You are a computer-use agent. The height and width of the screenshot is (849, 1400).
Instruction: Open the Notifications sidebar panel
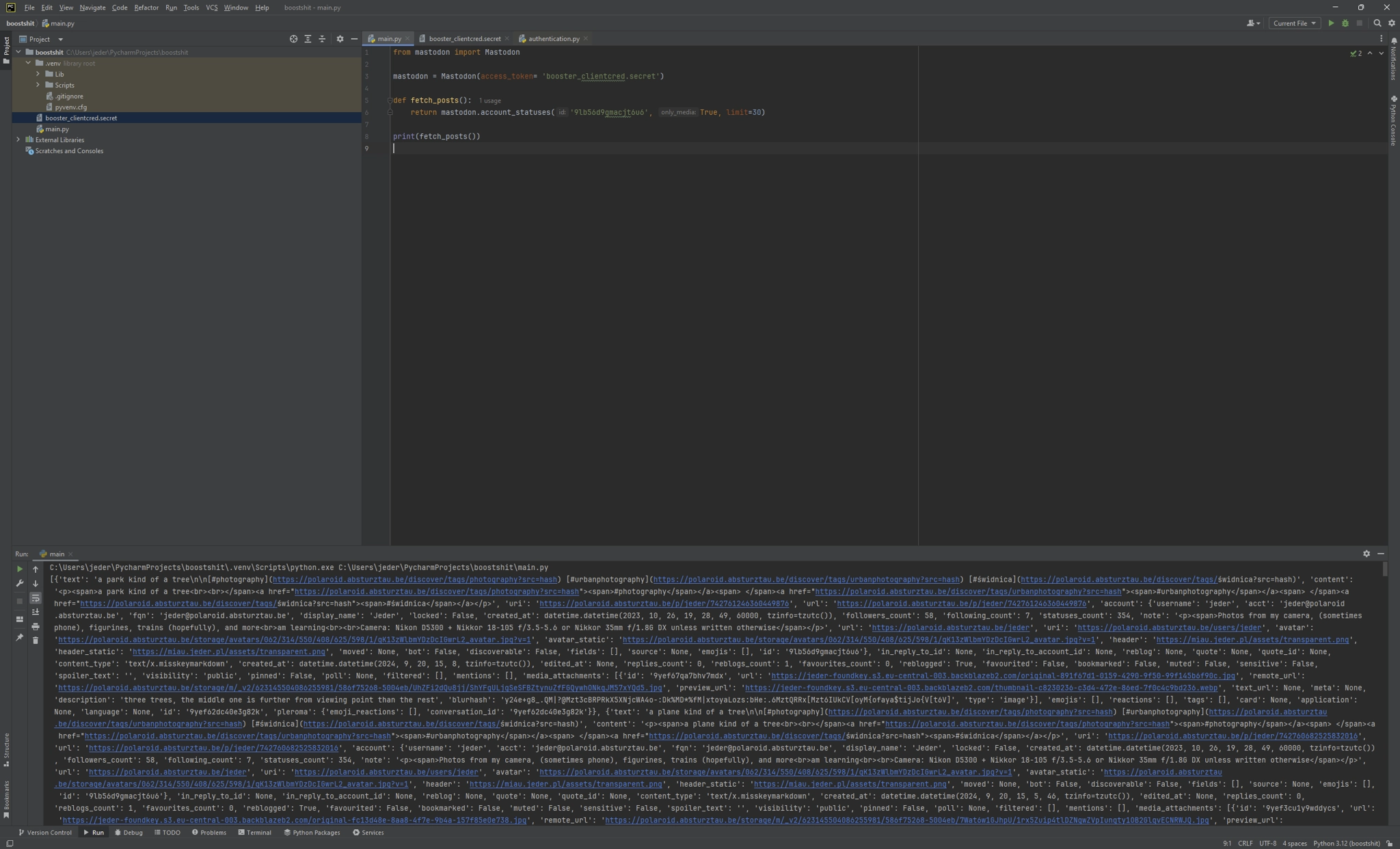point(1394,60)
